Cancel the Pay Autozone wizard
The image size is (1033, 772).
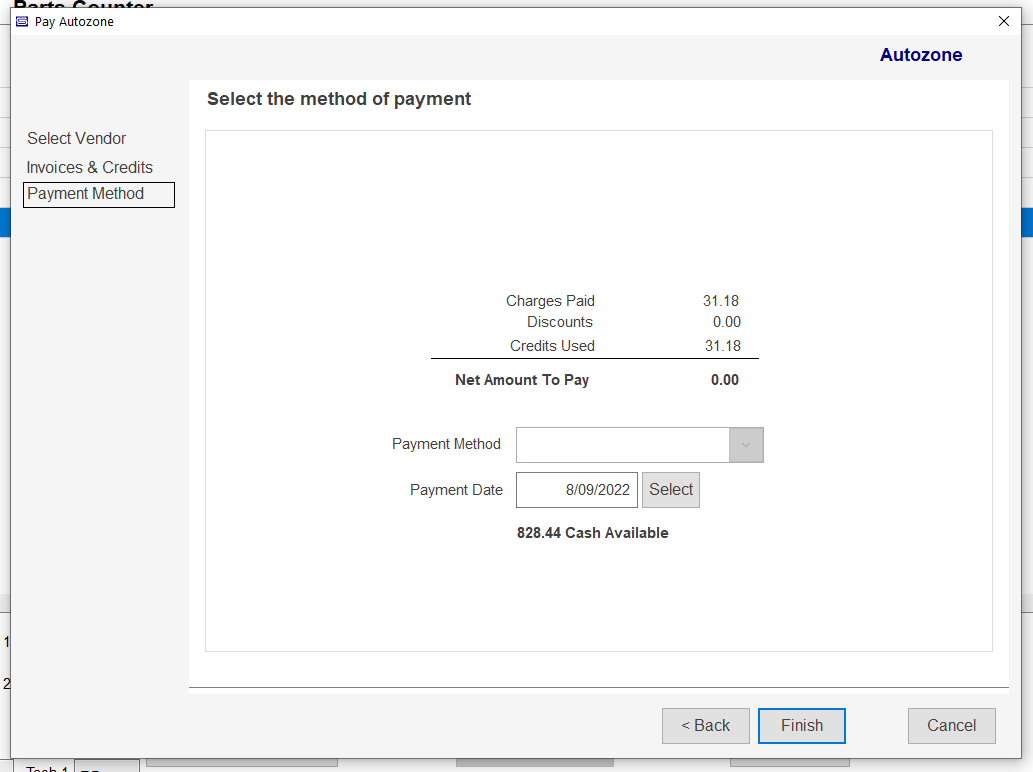pos(951,725)
